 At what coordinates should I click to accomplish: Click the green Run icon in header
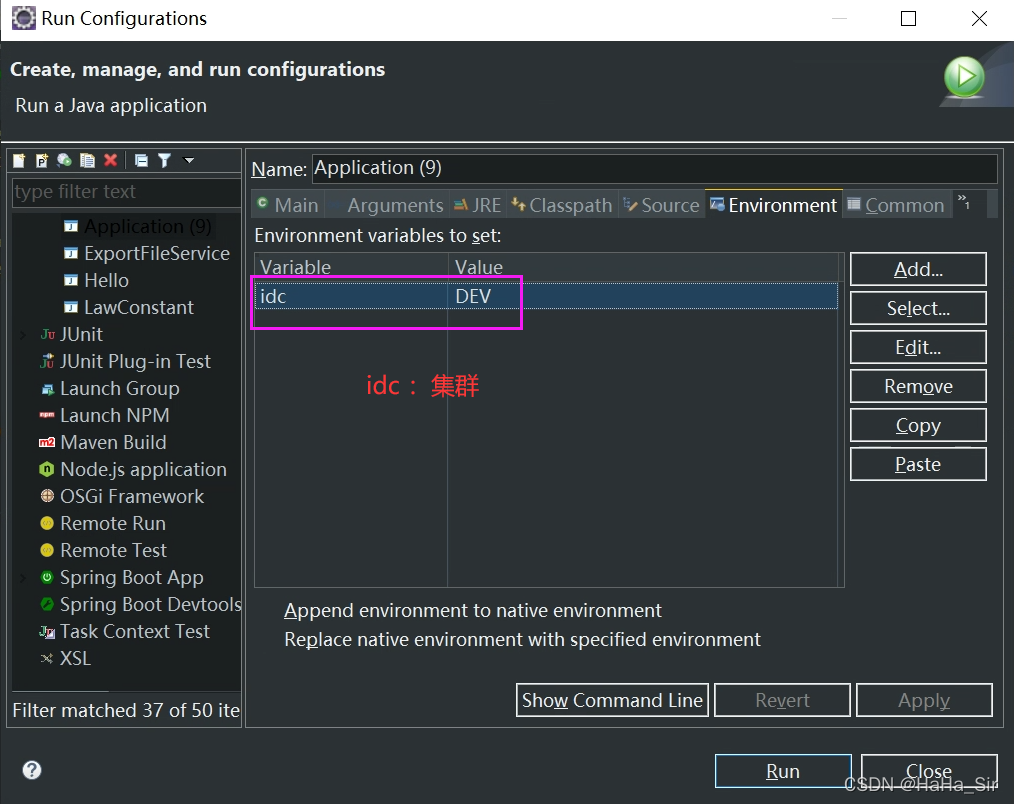click(x=964, y=77)
